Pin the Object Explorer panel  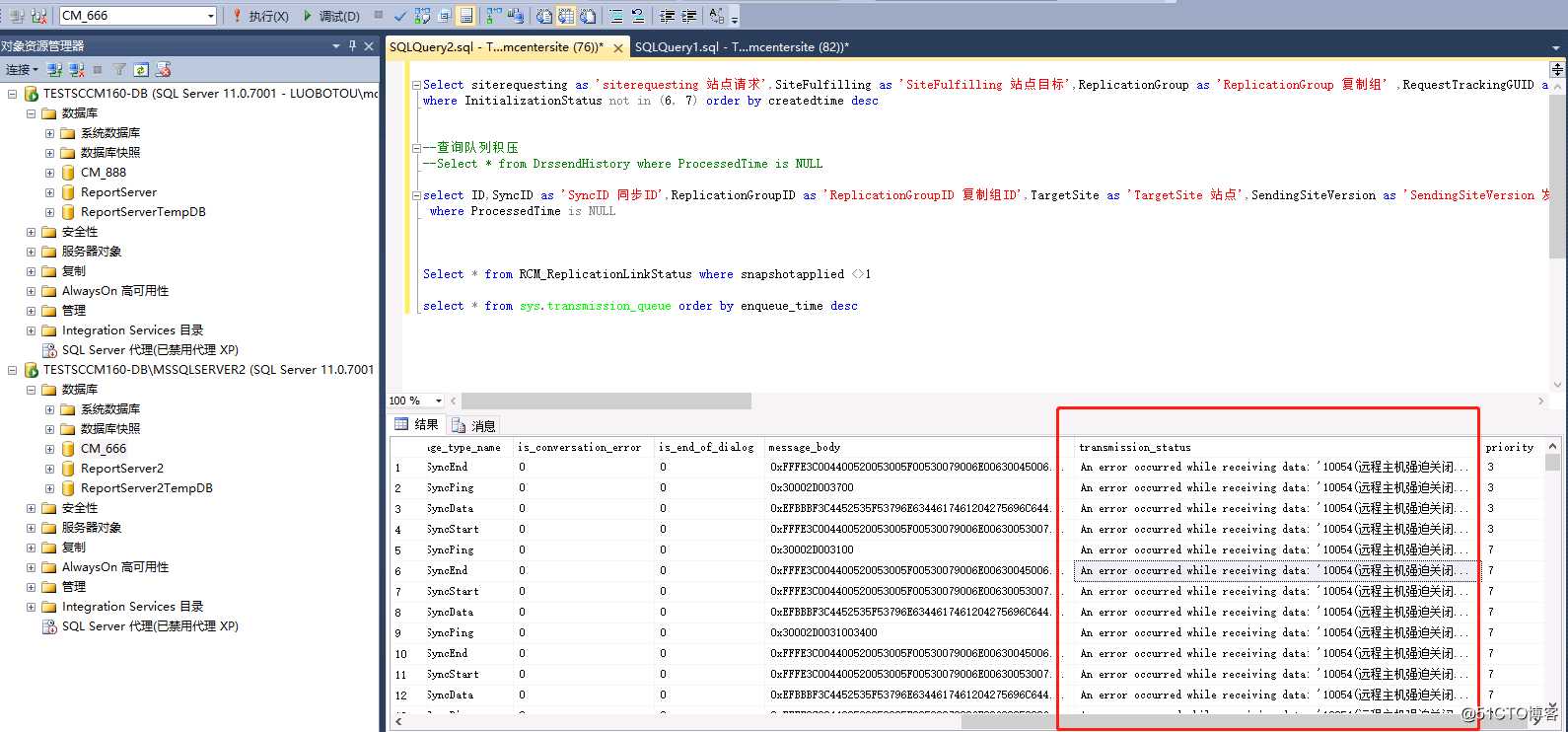352,45
